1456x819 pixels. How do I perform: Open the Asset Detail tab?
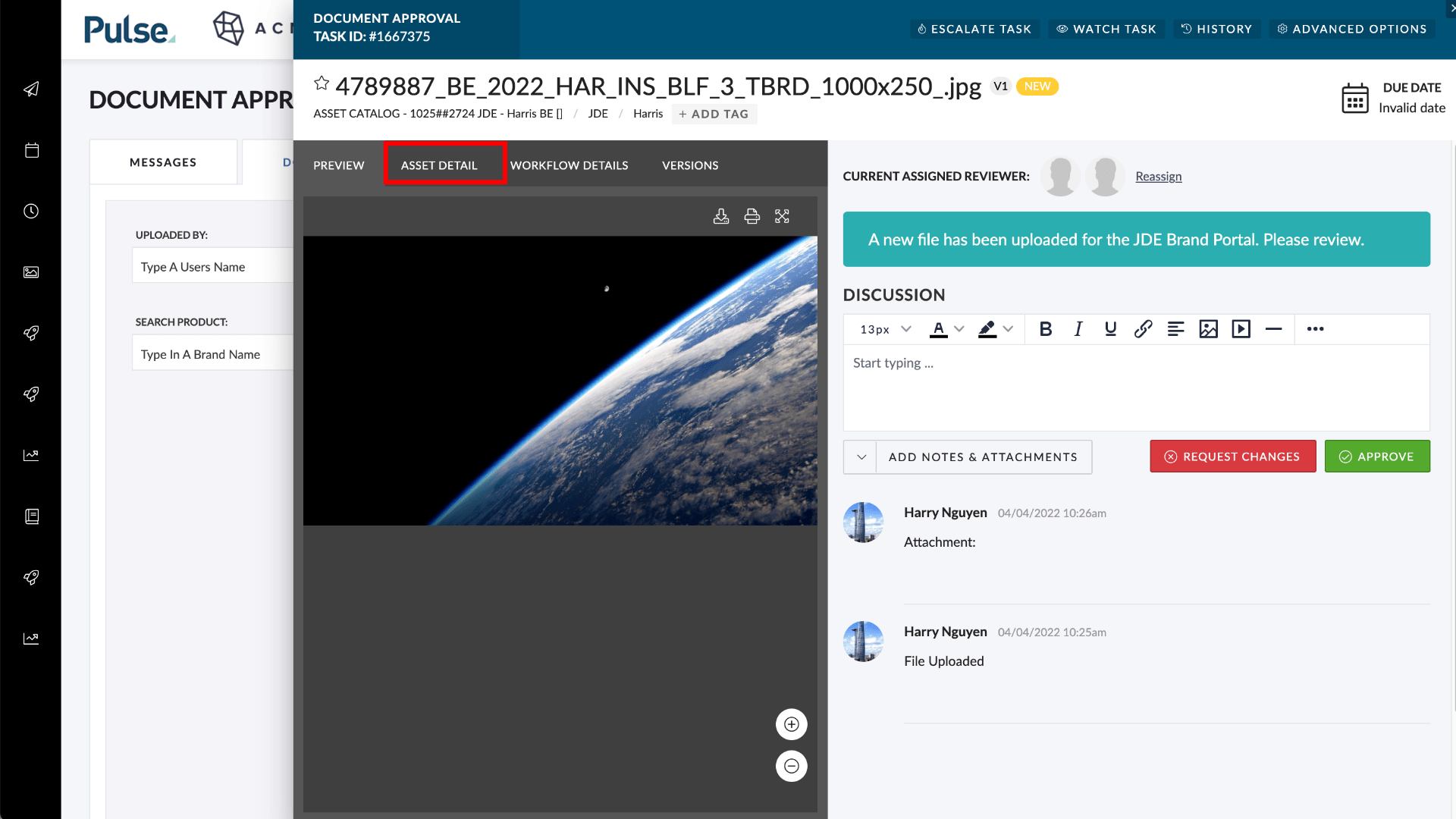[x=439, y=165]
